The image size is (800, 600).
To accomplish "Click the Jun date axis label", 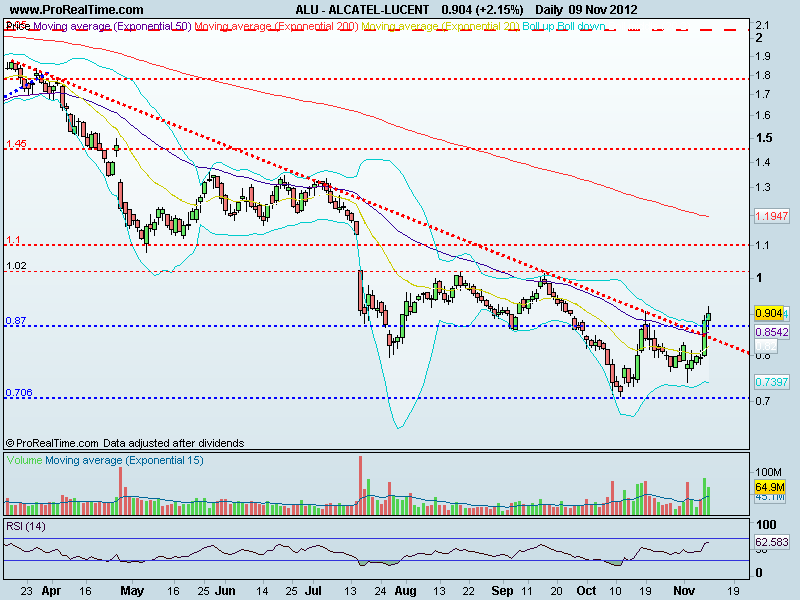I will [225, 591].
